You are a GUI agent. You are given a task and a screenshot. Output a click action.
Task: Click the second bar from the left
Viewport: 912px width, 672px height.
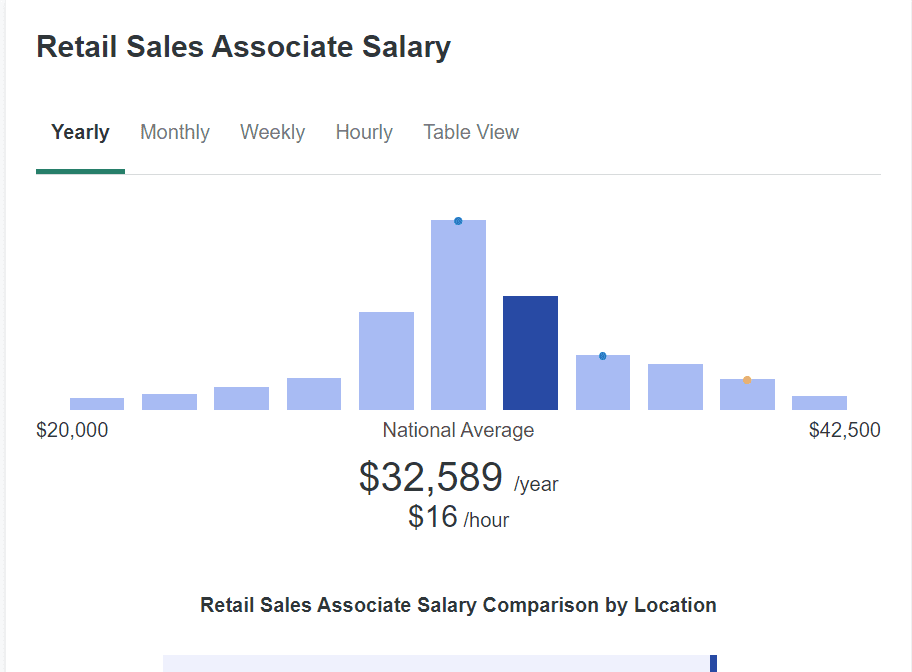coord(169,402)
